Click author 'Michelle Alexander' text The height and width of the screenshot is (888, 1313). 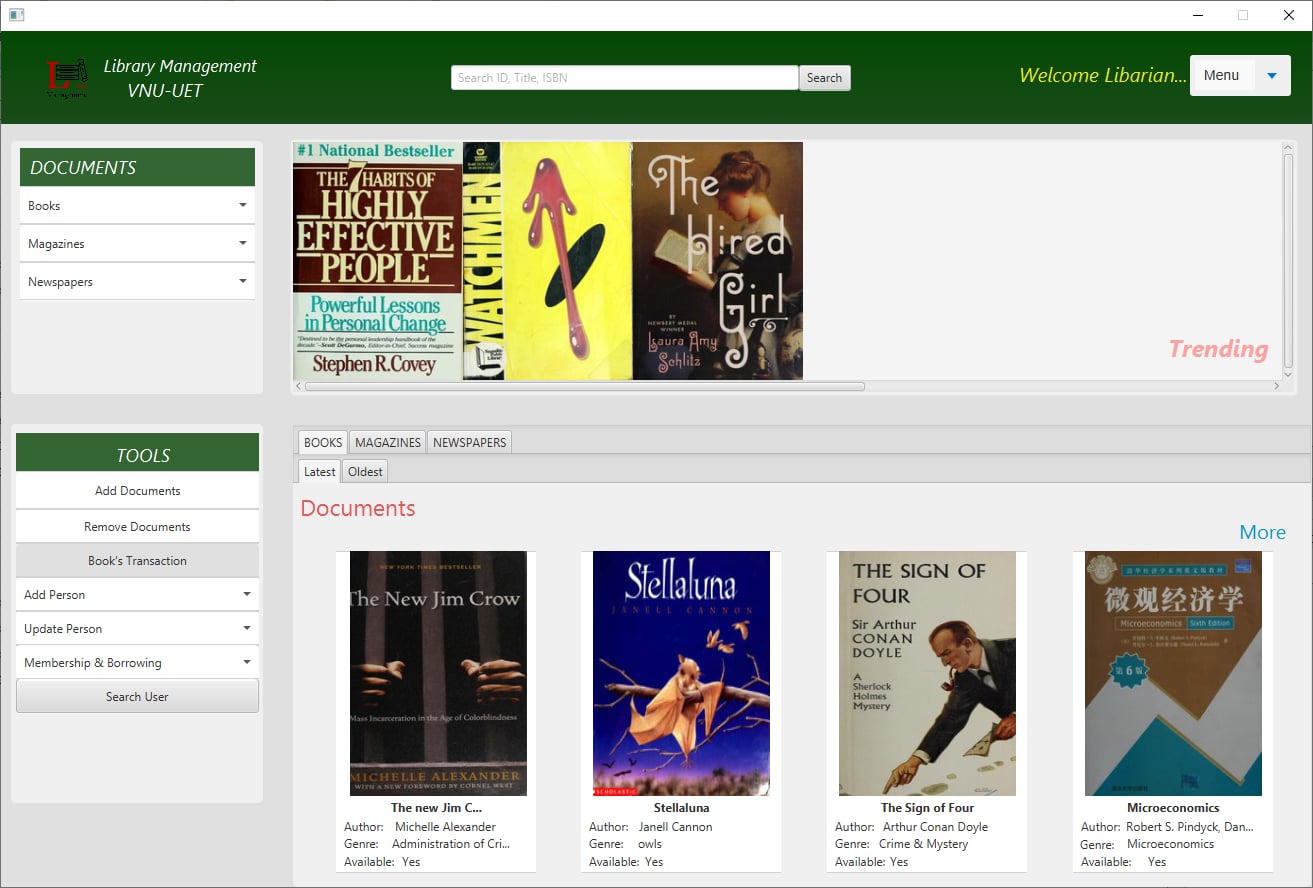click(x=445, y=827)
